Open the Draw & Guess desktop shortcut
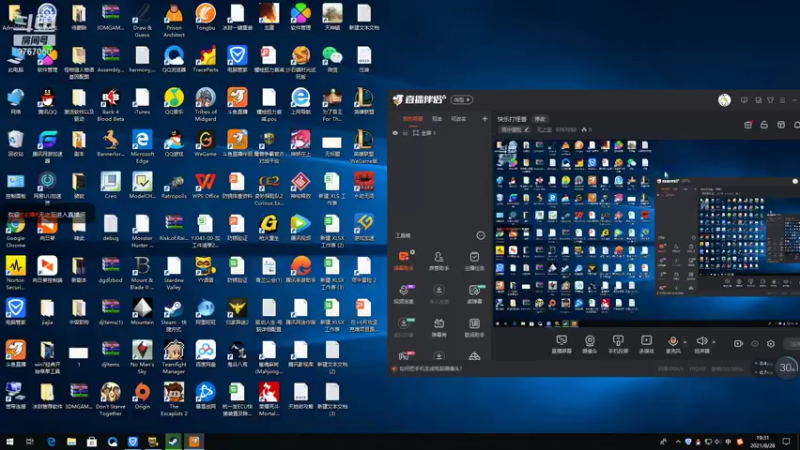800x450 pixels. click(x=142, y=19)
